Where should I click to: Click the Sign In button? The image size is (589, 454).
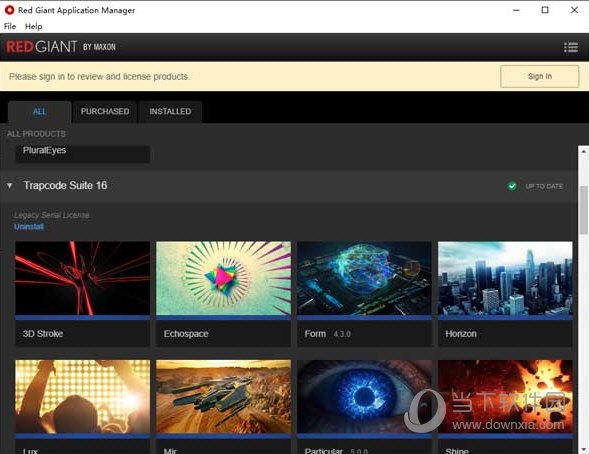tap(540, 76)
